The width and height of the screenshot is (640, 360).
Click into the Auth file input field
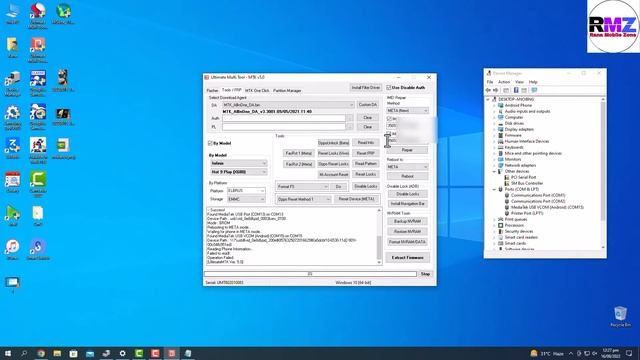(284, 118)
